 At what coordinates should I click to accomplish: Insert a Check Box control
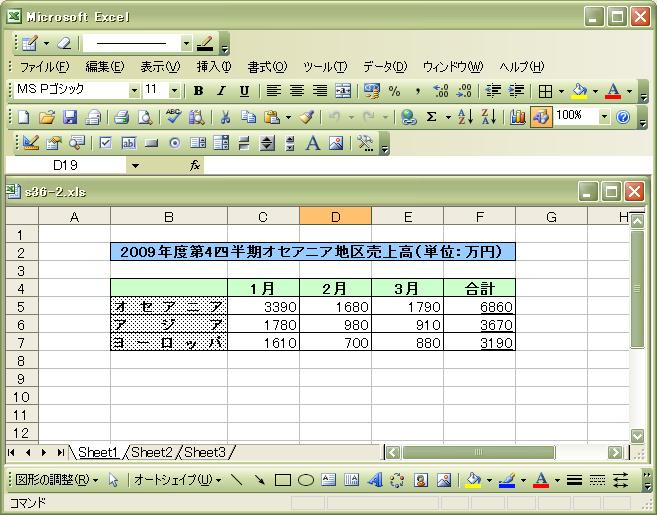[x=106, y=143]
